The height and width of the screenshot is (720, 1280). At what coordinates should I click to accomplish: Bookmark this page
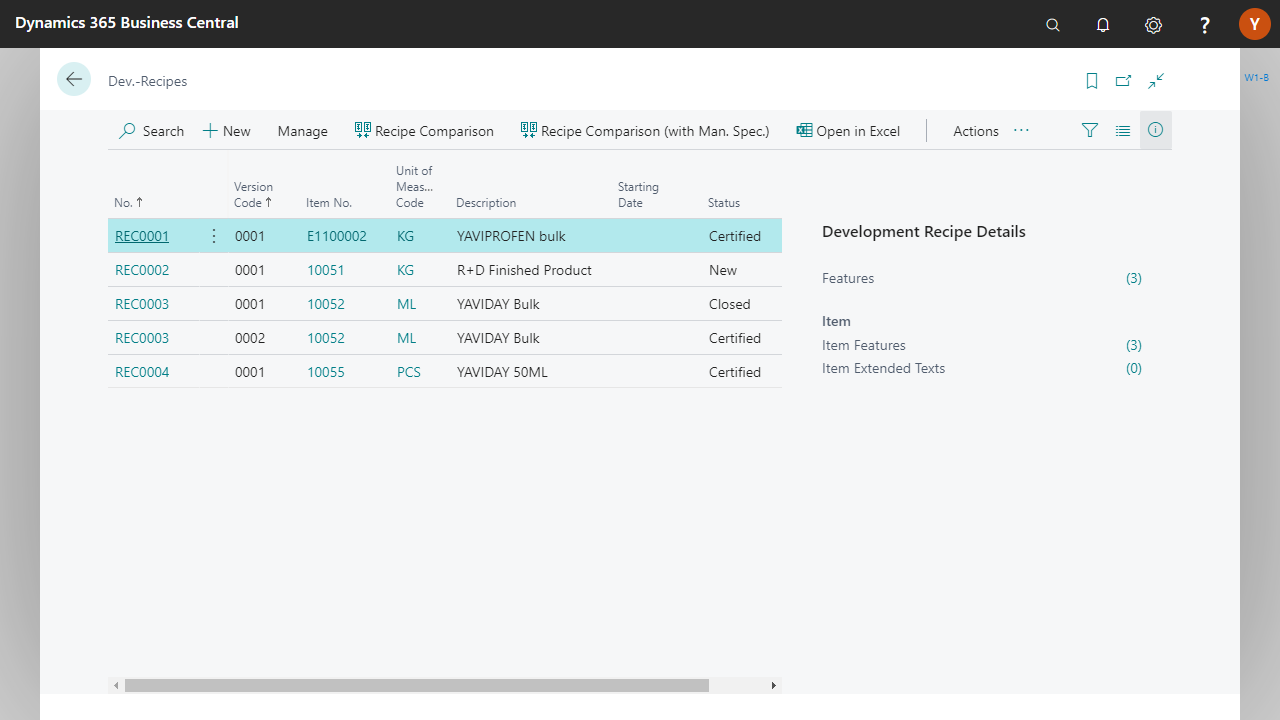click(x=1092, y=81)
